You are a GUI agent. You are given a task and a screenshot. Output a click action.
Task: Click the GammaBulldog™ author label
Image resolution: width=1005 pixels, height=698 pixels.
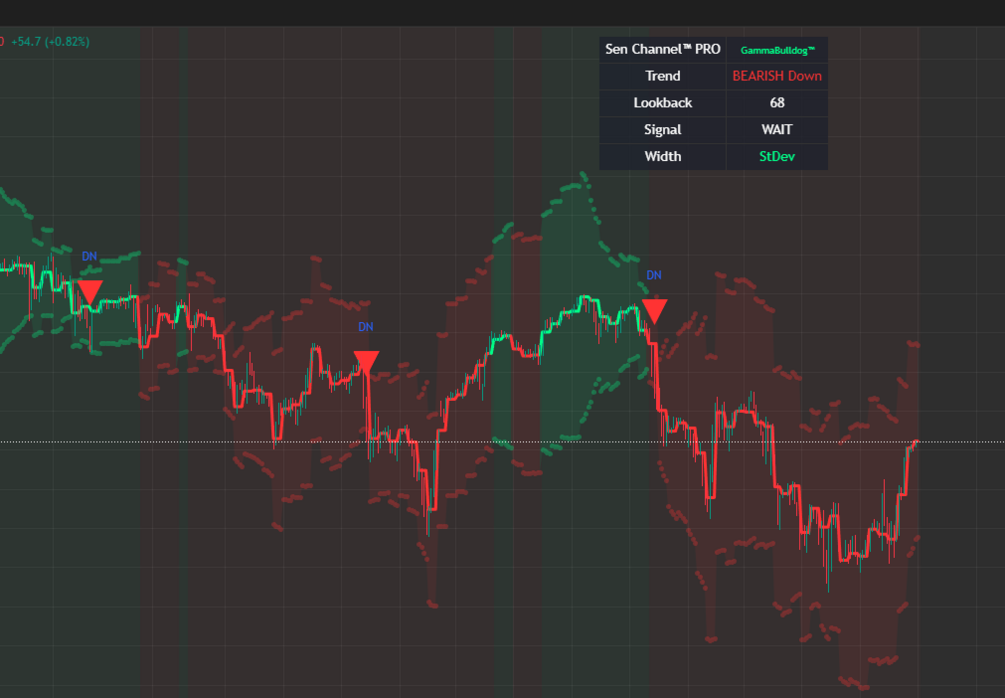777,50
